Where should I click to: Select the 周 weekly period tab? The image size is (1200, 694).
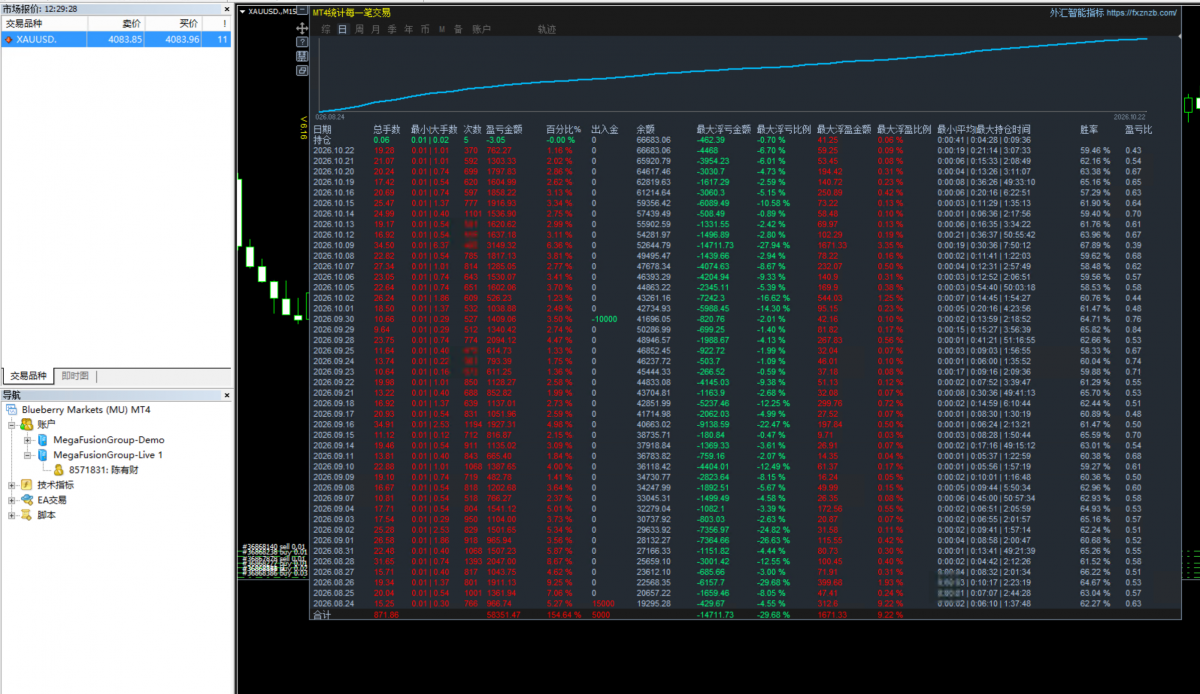click(359, 30)
